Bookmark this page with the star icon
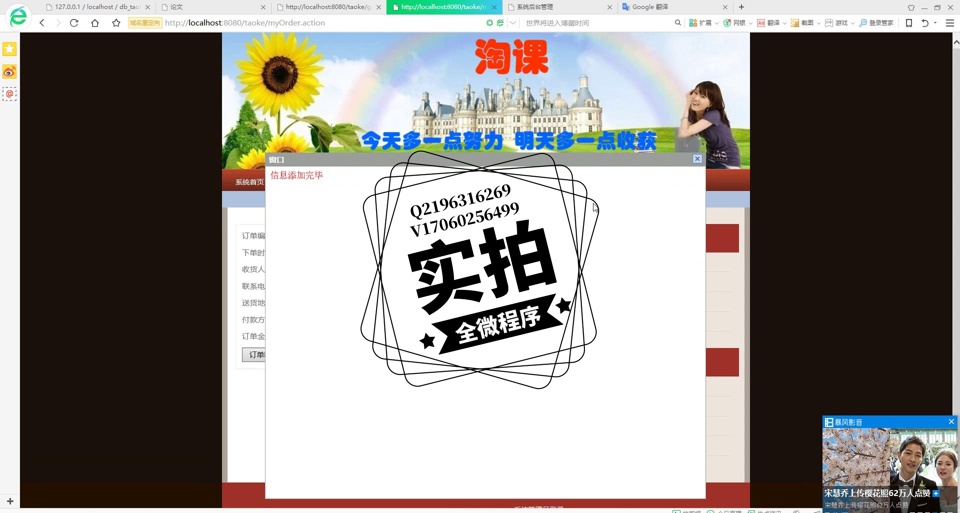Image resolution: width=960 pixels, height=513 pixels. [116, 23]
